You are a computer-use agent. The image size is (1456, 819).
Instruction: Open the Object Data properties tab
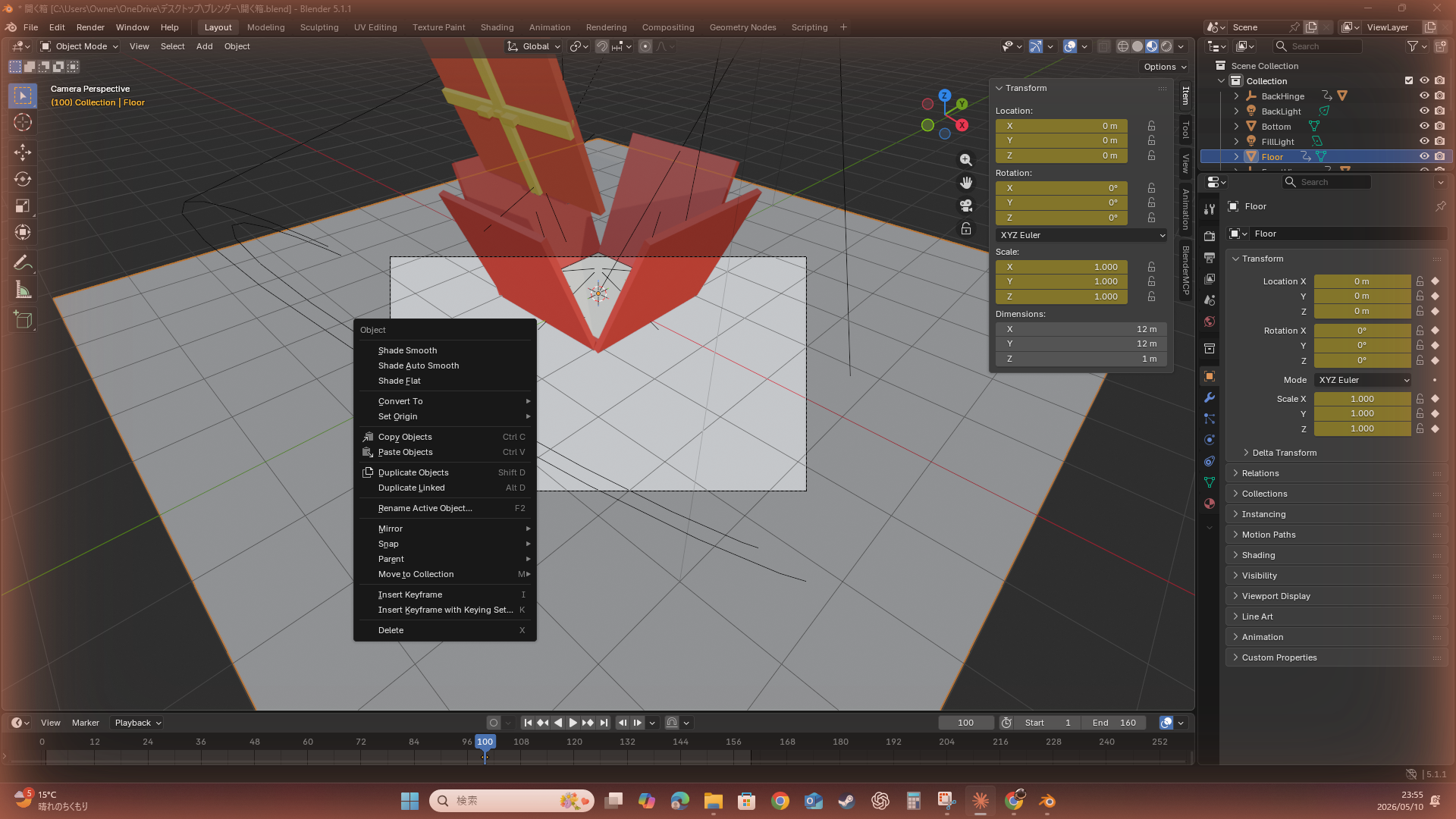pos(1210,482)
